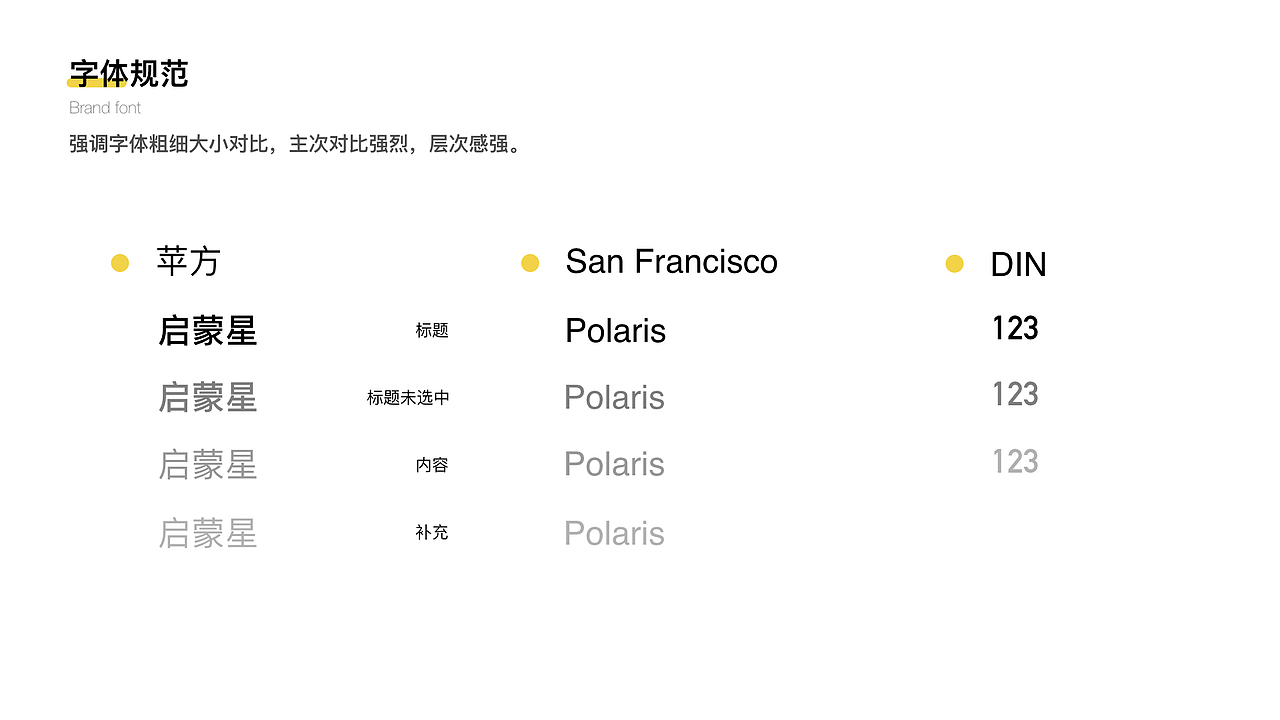Click the 标题 label
This screenshot has width=1280, height=720.
click(x=432, y=331)
